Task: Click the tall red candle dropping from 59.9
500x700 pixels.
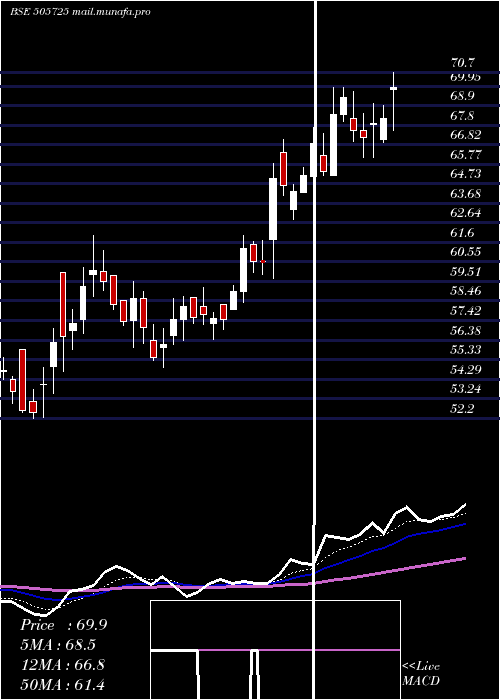Action: click(63, 304)
